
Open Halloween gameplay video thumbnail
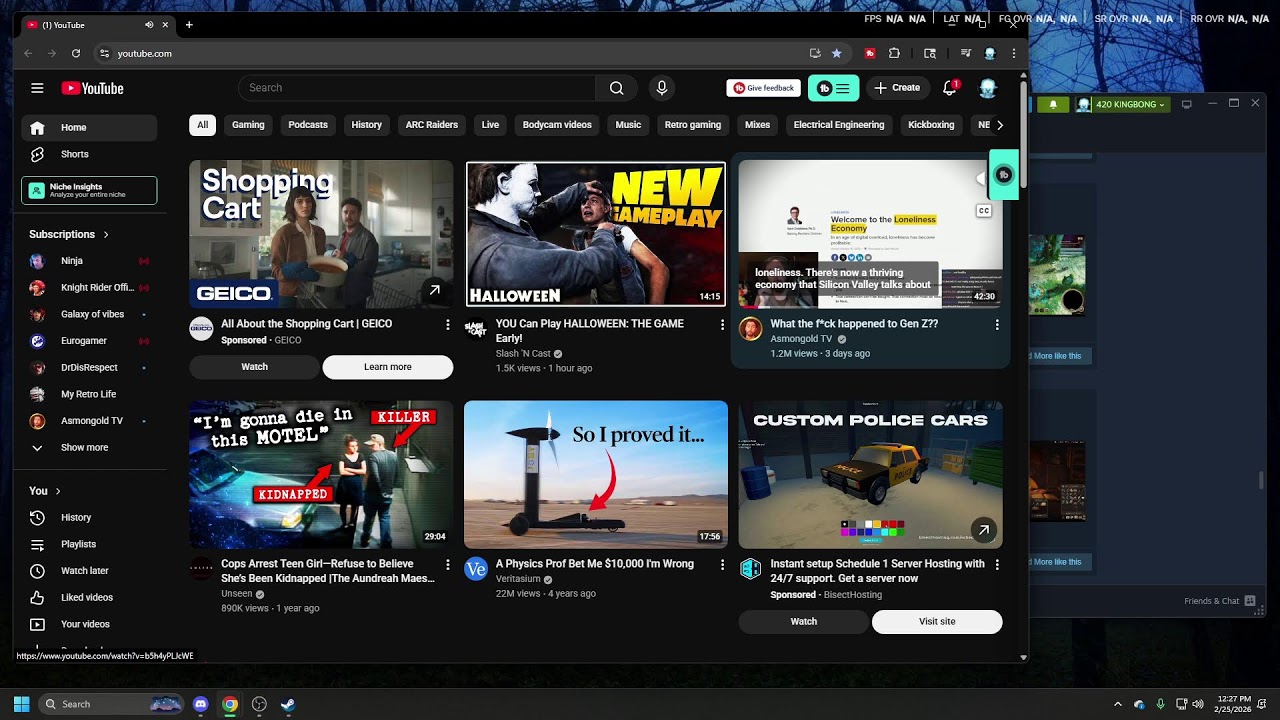coord(596,234)
